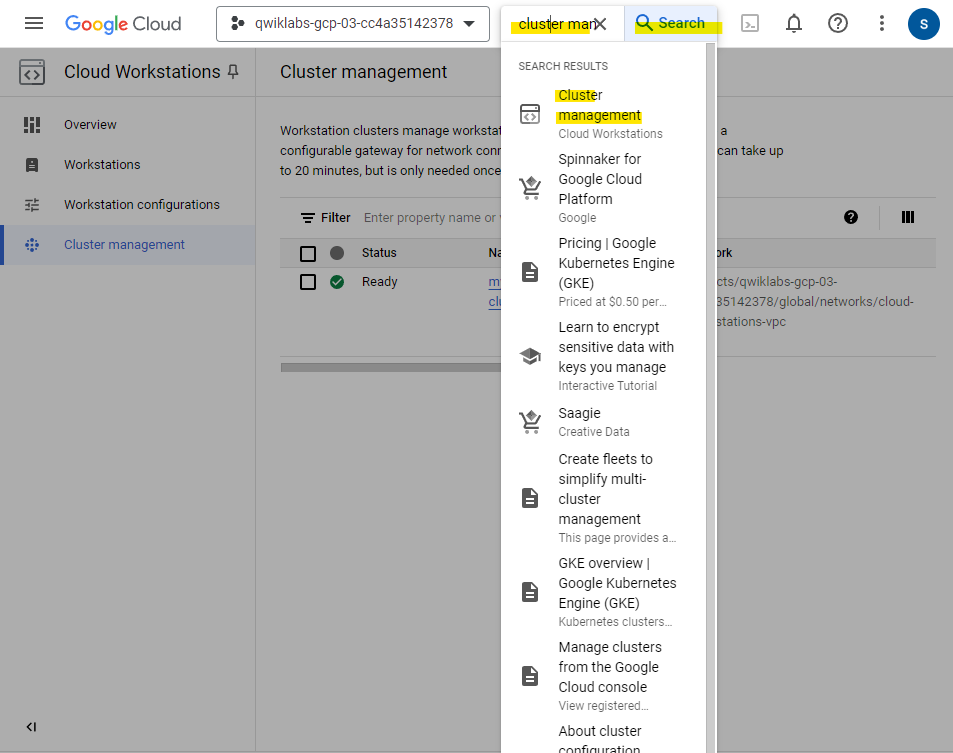Tick the select-all checkbox in table header

(x=308, y=253)
